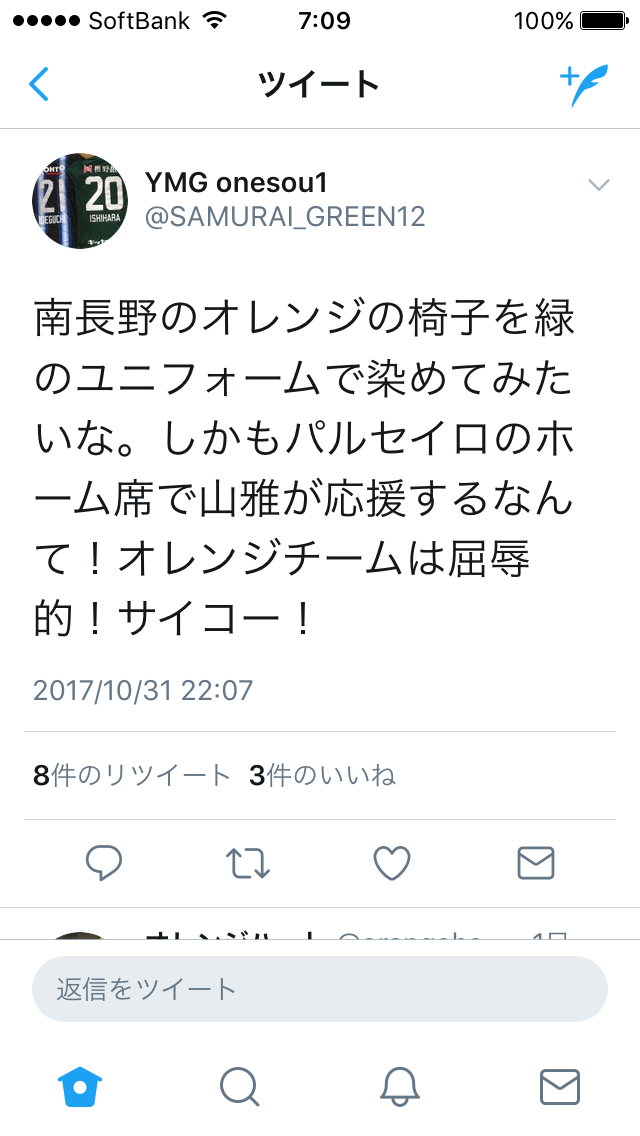Image resolution: width=640 pixels, height=1136 pixels.
Task: Share tweet via envelope icon under tweet
Action: pyautogui.click(x=536, y=864)
